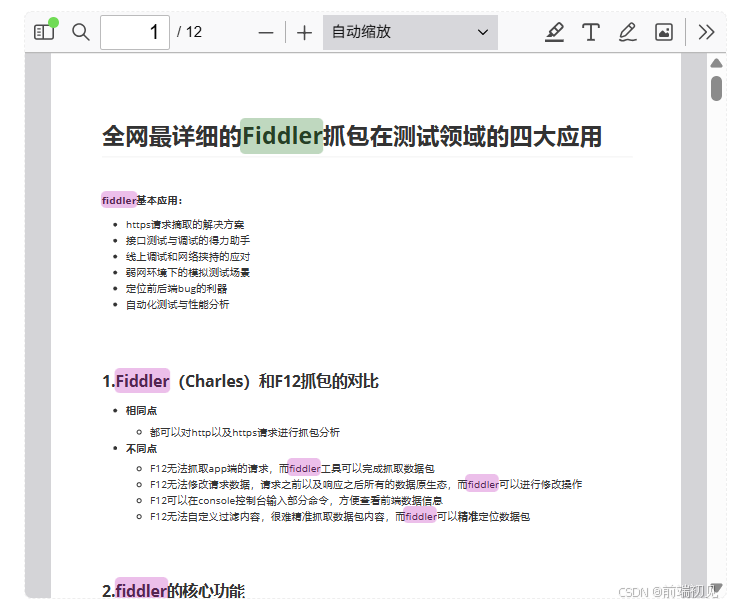The width and height of the screenshot is (729, 605).
Task: Zoom out with the minus button
Action: [x=266, y=33]
